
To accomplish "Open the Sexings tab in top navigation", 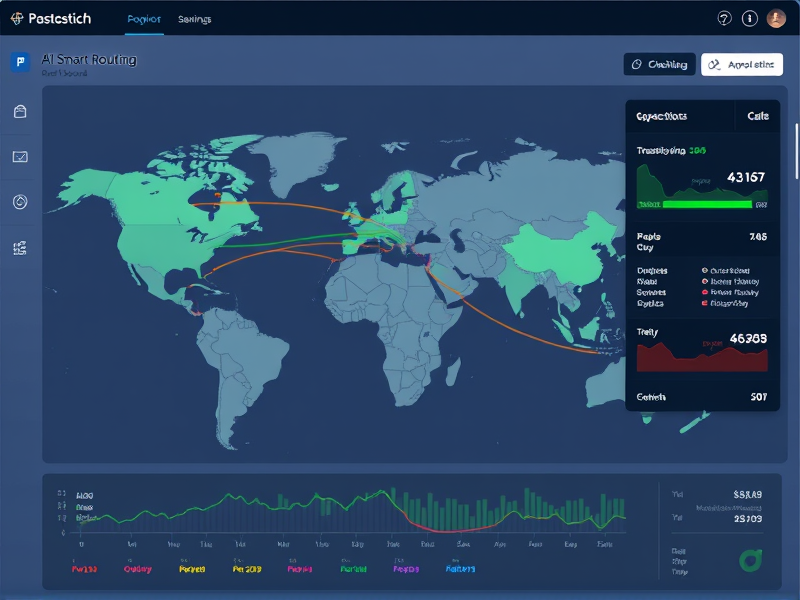I will click(x=194, y=19).
